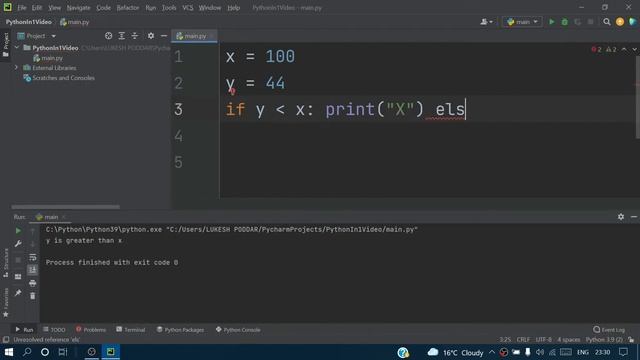Expand External Libraries node

point(17,67)
